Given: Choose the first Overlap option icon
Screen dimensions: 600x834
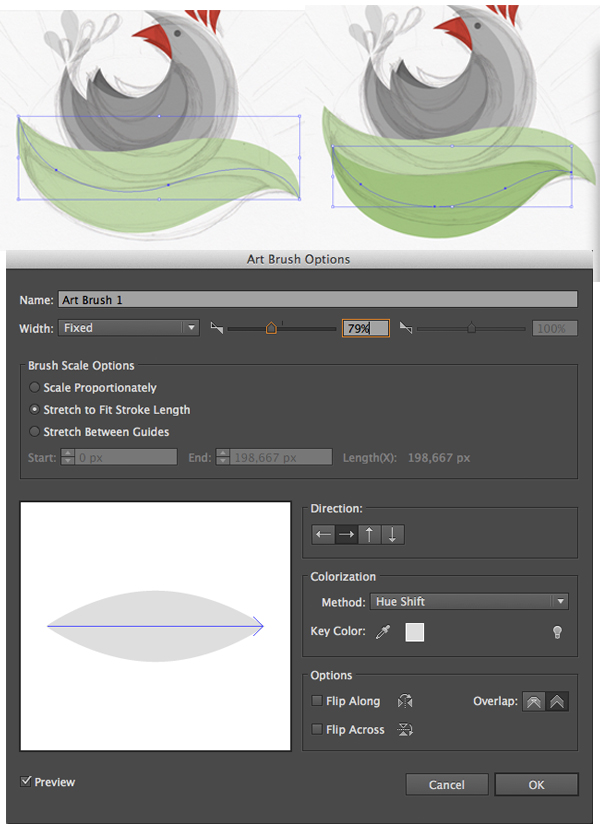Looking at the screenshot, I should 534,702.
